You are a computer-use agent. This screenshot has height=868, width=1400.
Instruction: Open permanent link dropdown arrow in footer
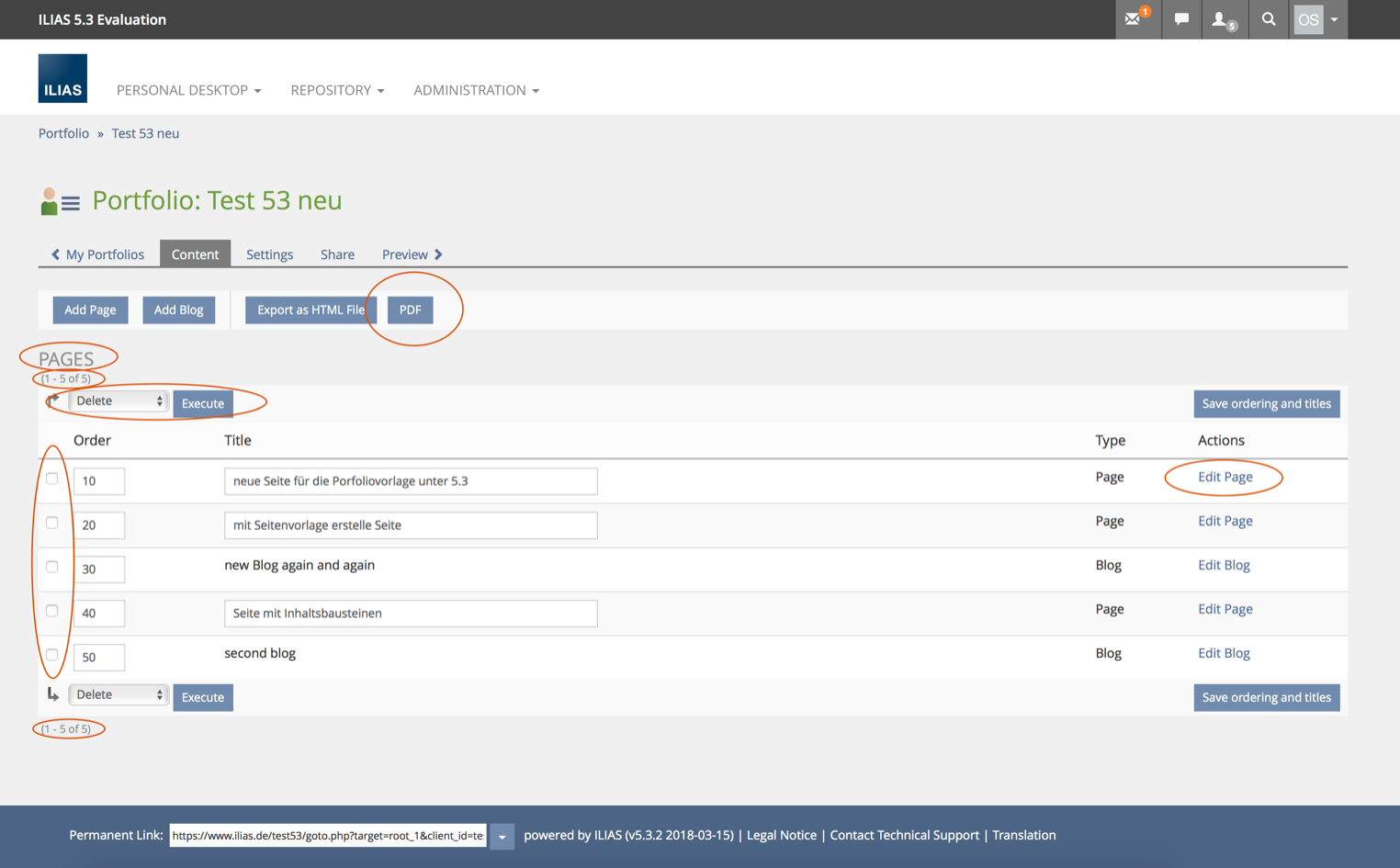(502, 836)
